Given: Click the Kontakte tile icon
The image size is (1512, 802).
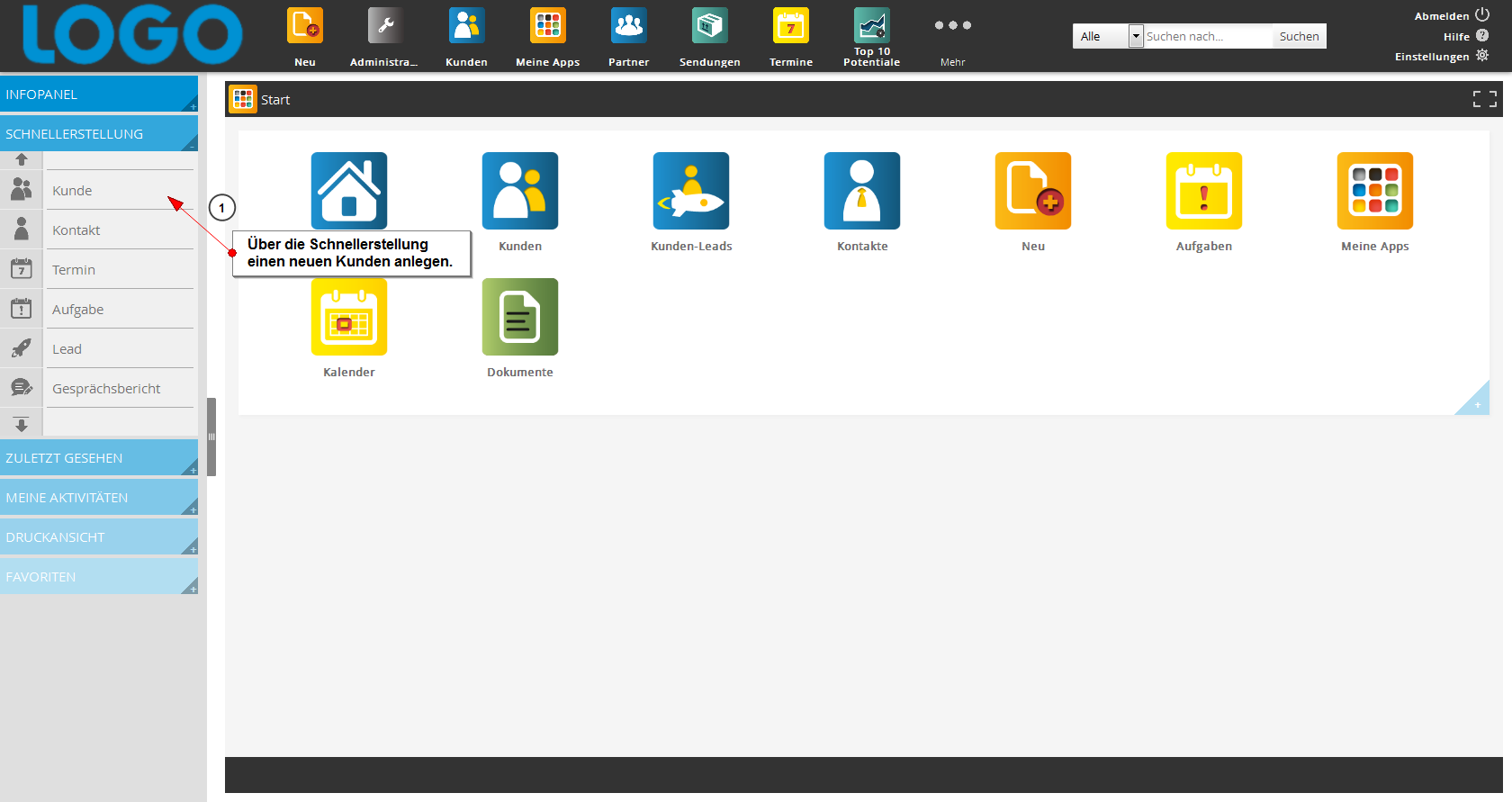Looking at the screenshot, I should coord(862,191).
